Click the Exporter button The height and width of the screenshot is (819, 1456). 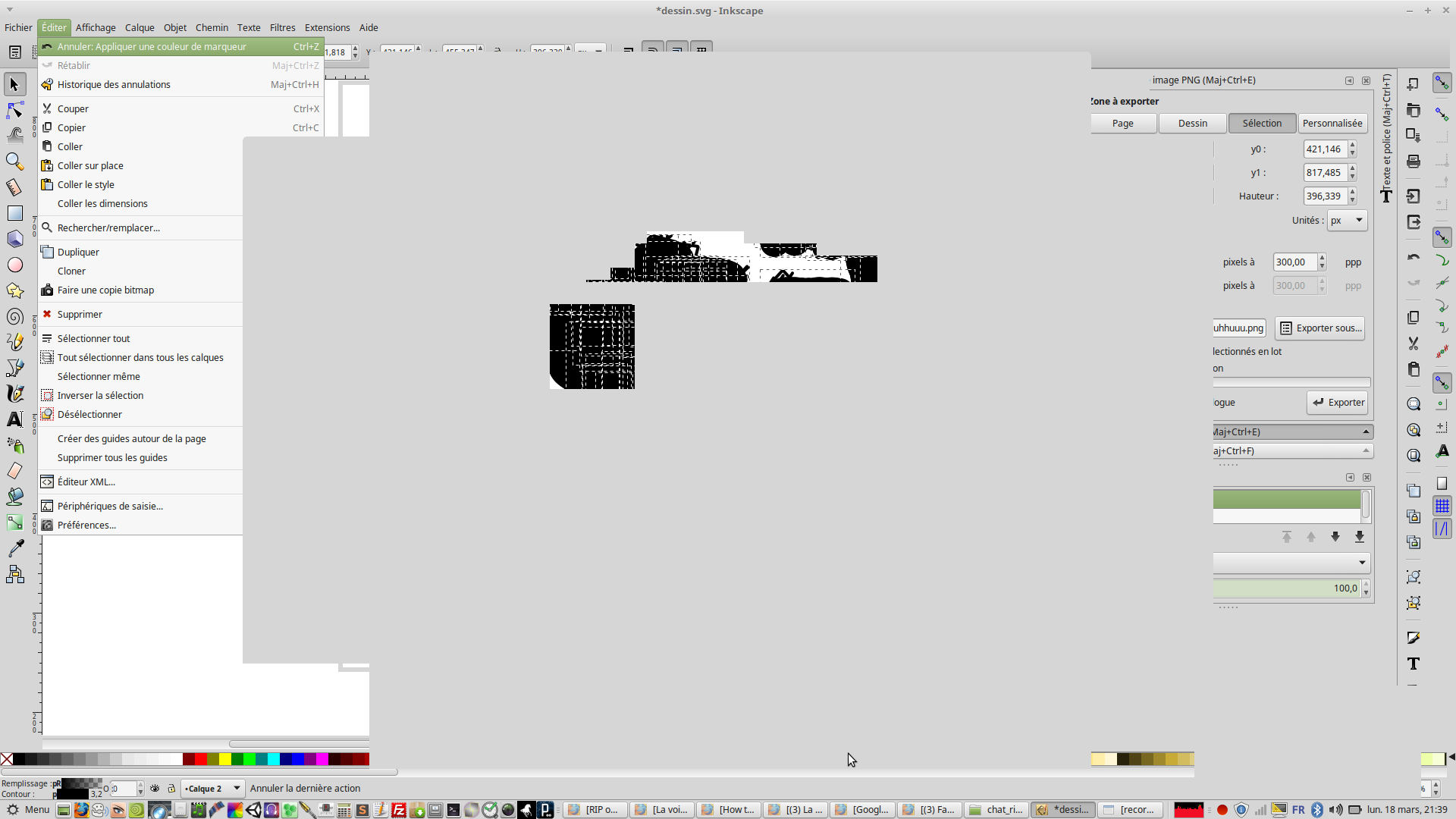tap(1338, 403)
